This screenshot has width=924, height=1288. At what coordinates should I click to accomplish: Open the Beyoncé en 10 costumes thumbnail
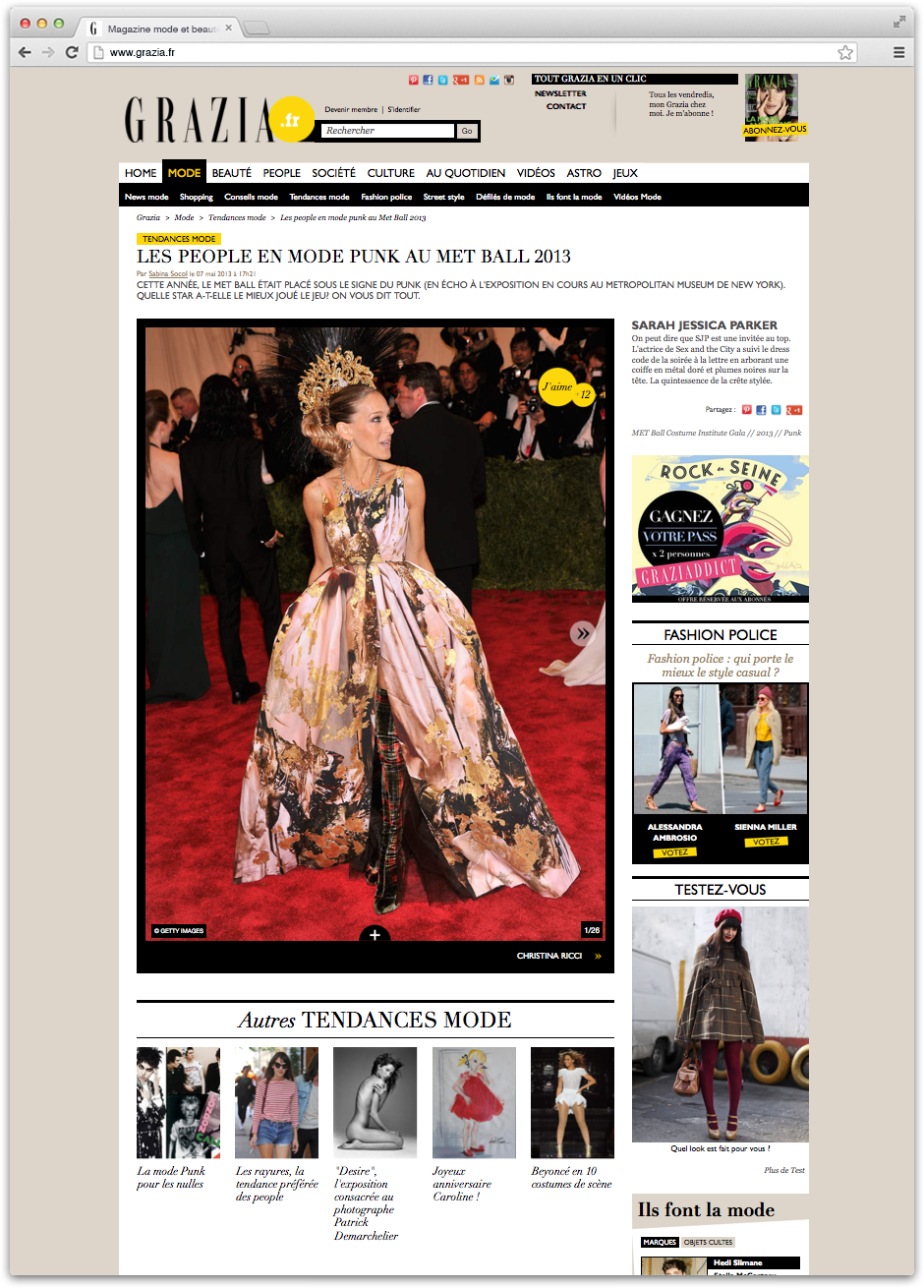click(572, 1102)
